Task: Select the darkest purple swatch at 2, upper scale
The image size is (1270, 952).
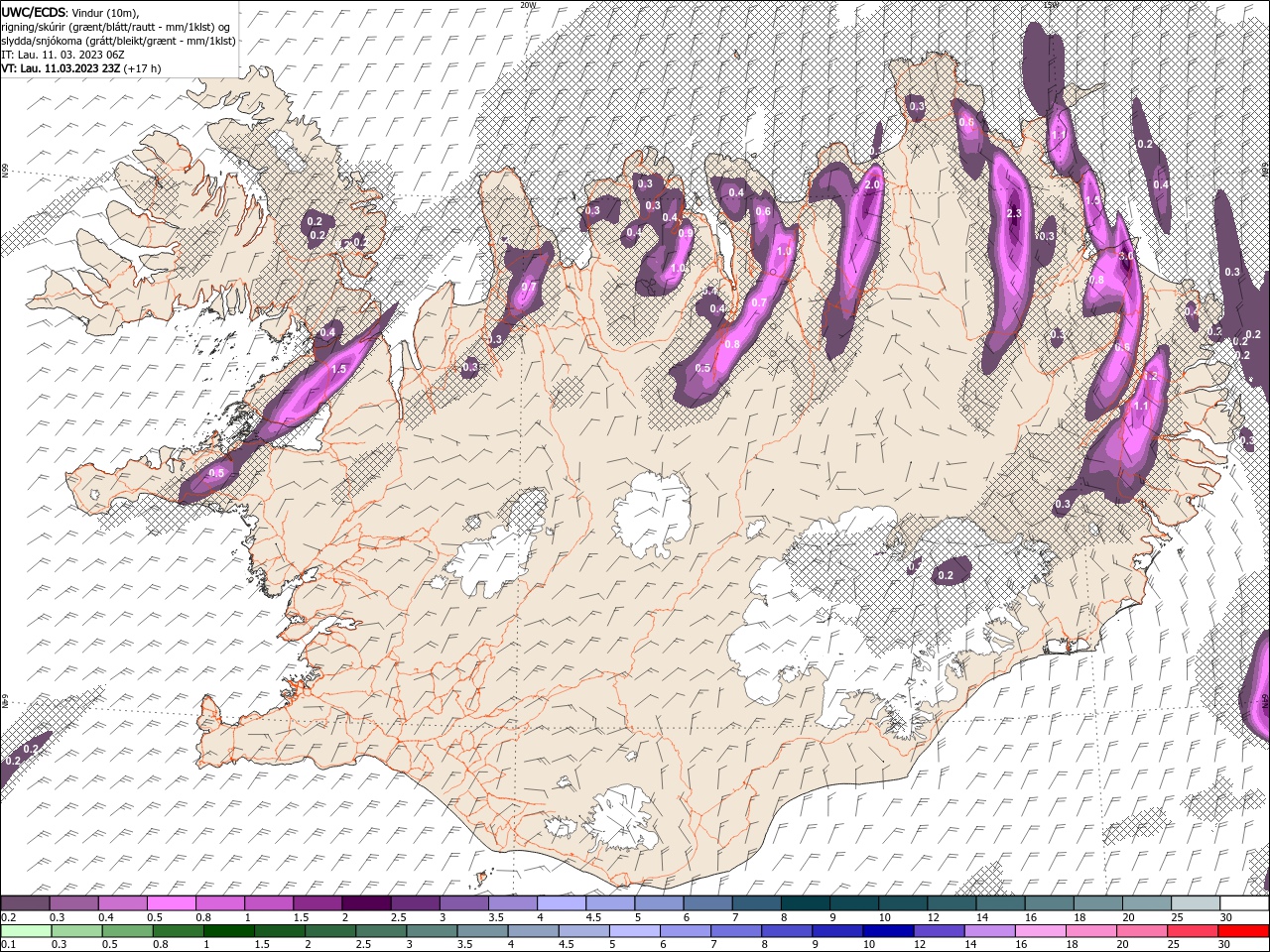Action: [365, 903]
